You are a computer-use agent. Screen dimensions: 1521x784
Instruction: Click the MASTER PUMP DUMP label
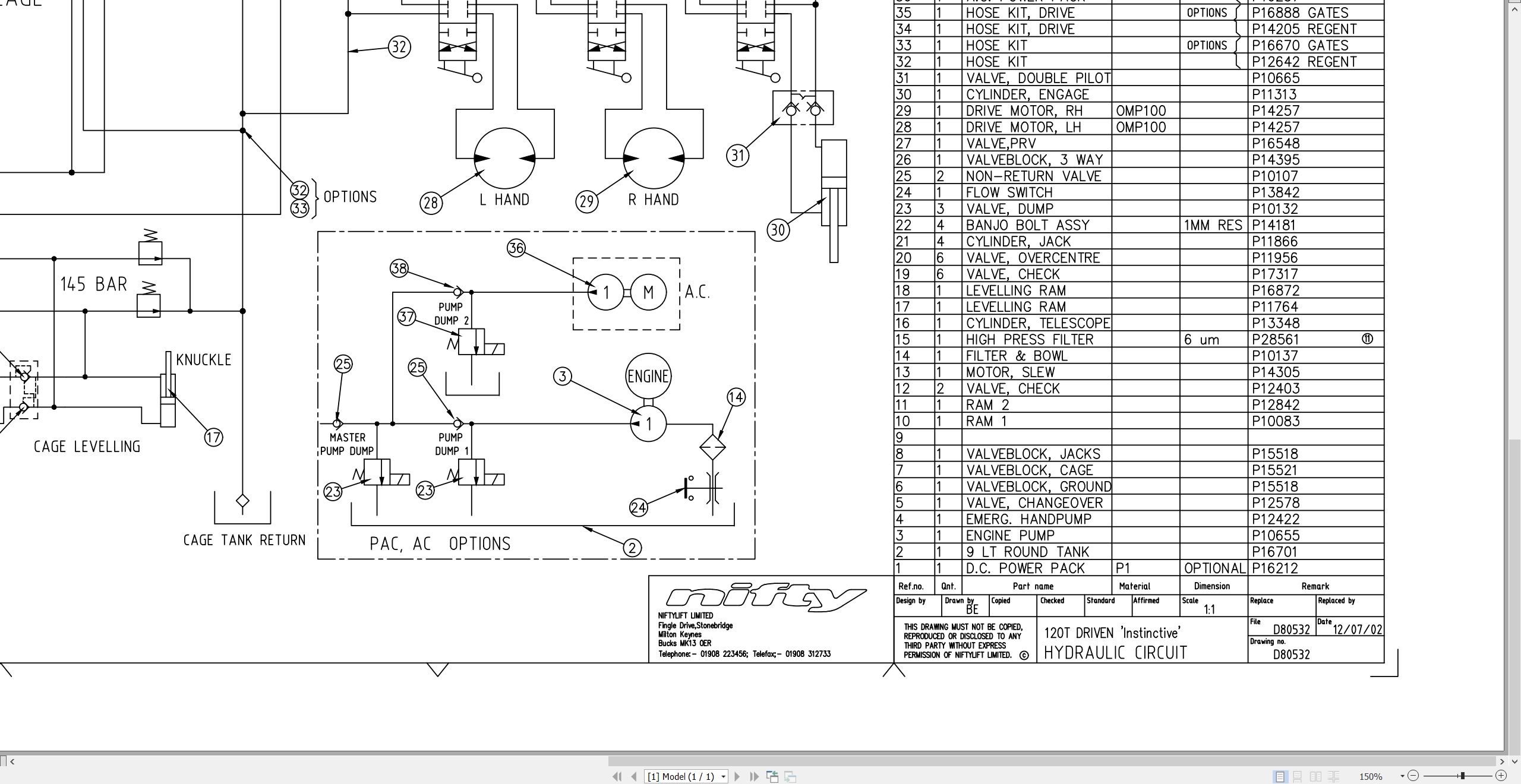point(347,444)
